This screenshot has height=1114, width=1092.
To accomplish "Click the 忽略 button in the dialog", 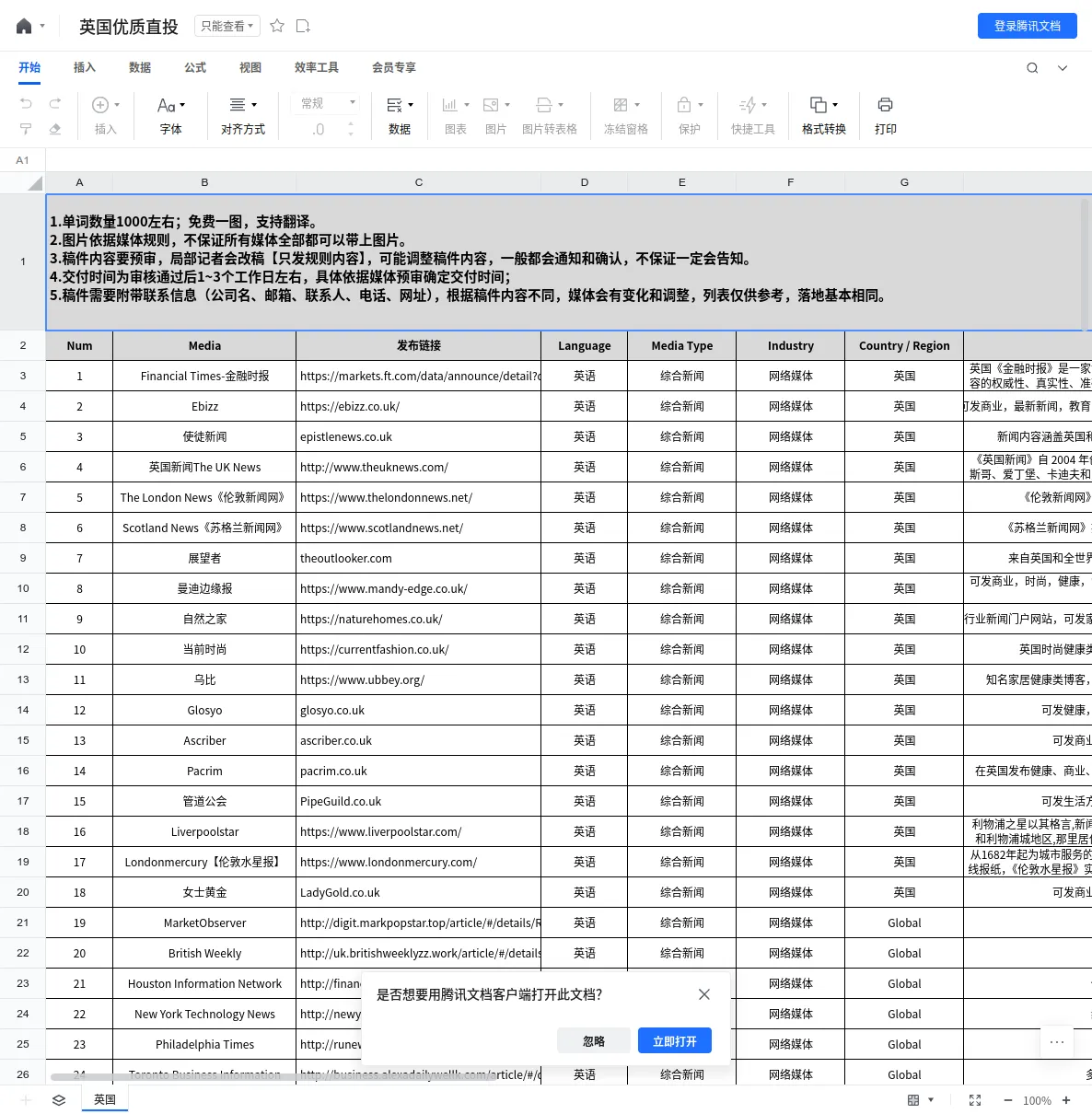I will tap(594, 1040).
